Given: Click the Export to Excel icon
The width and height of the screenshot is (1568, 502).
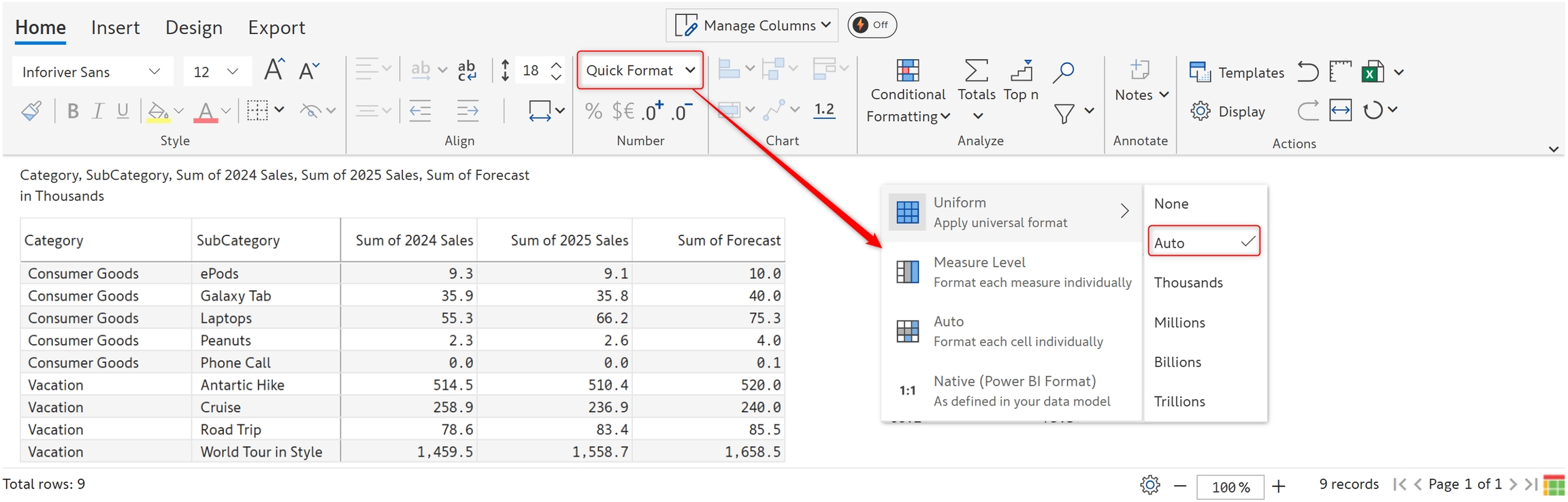Looking at the screenshot, I should tap(1373, 71).
